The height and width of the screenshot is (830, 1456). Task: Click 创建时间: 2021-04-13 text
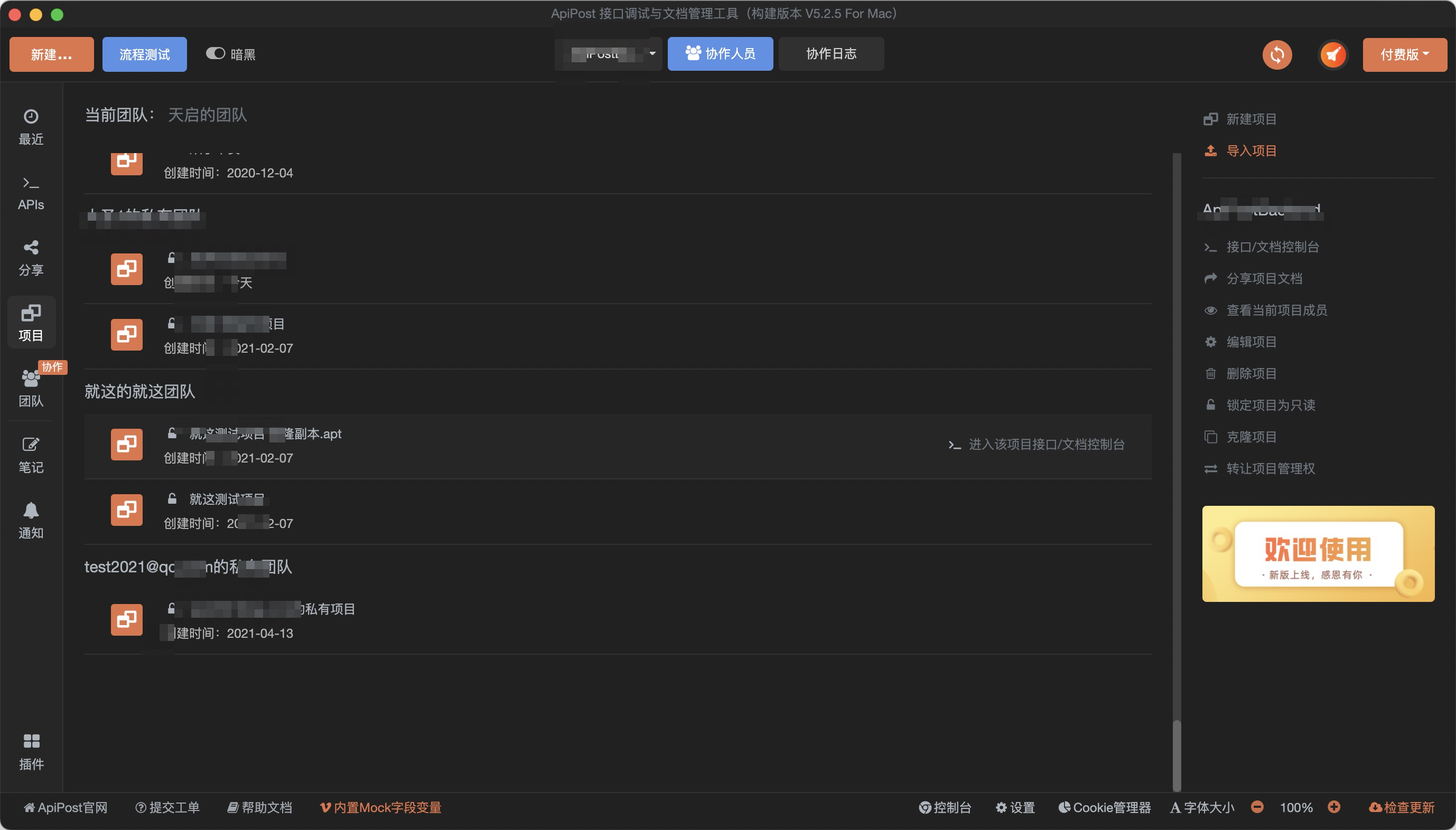(x=228, y=633)
